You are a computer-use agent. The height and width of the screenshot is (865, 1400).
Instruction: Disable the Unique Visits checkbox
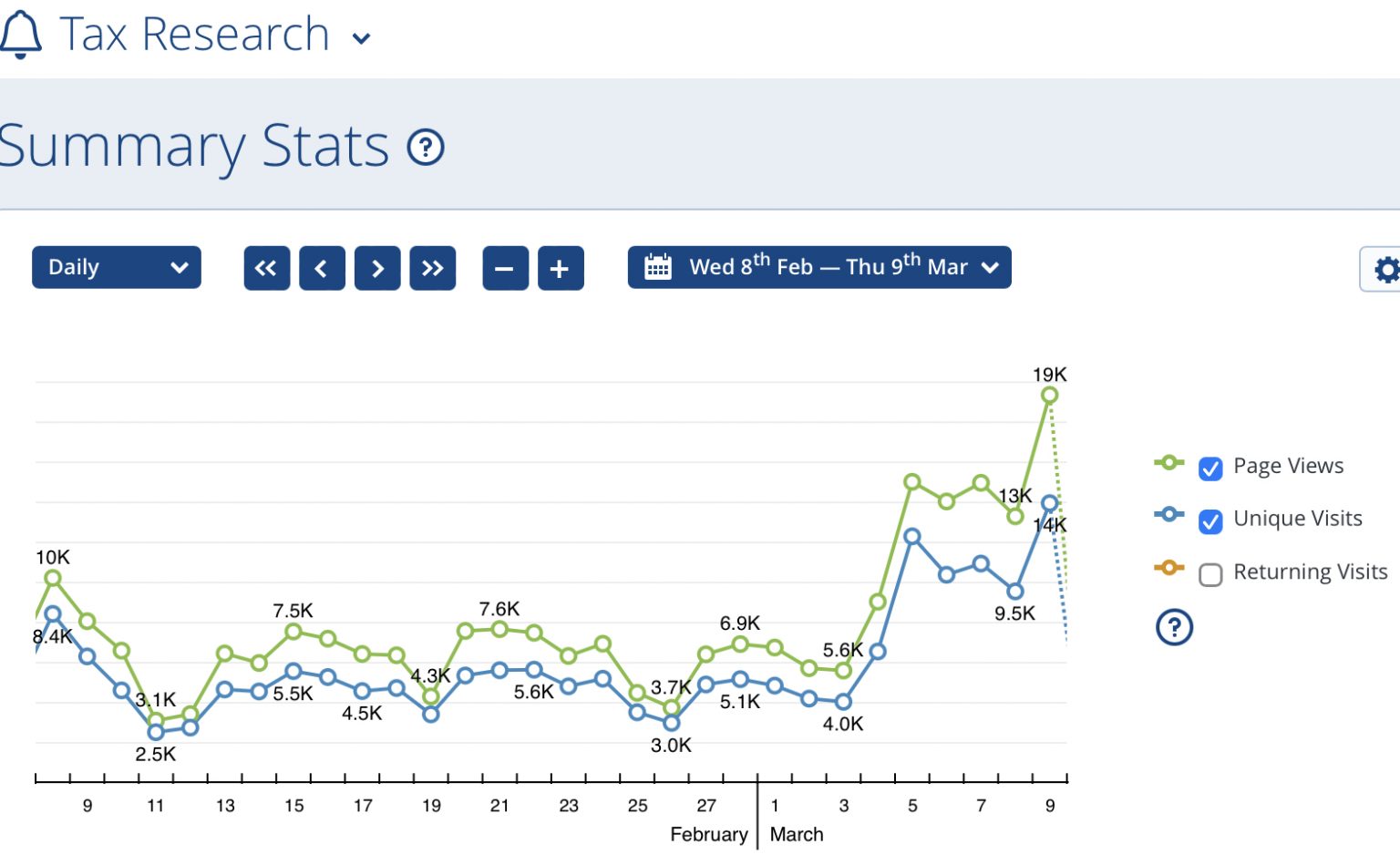pos(1210,521)
